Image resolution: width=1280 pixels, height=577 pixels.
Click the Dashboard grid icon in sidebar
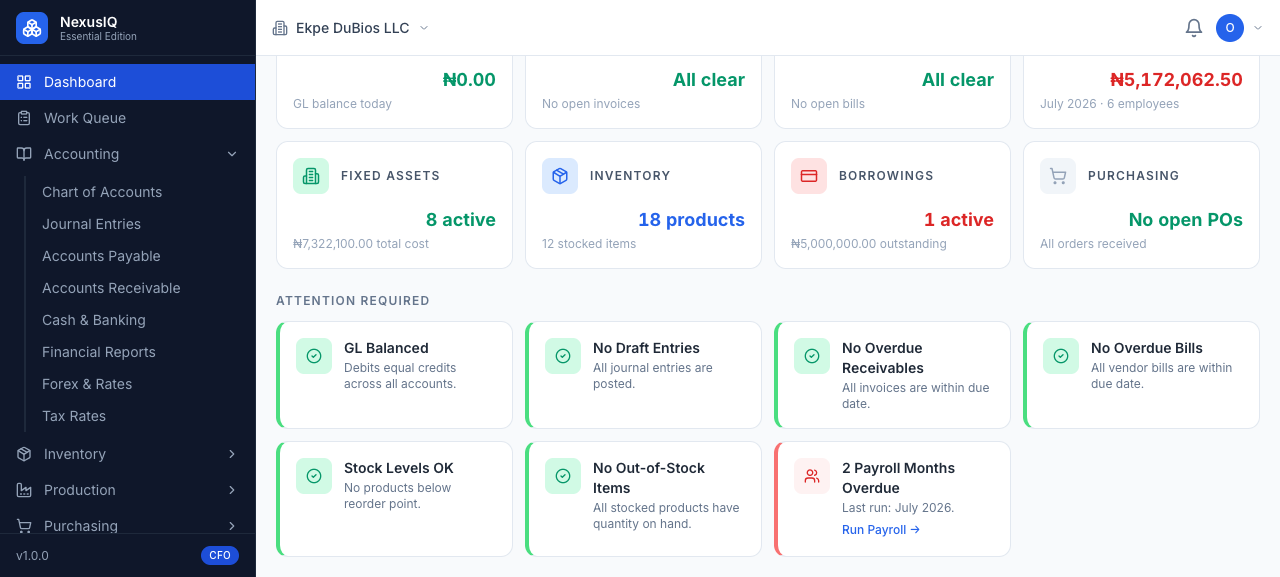(x=24, y=82)
